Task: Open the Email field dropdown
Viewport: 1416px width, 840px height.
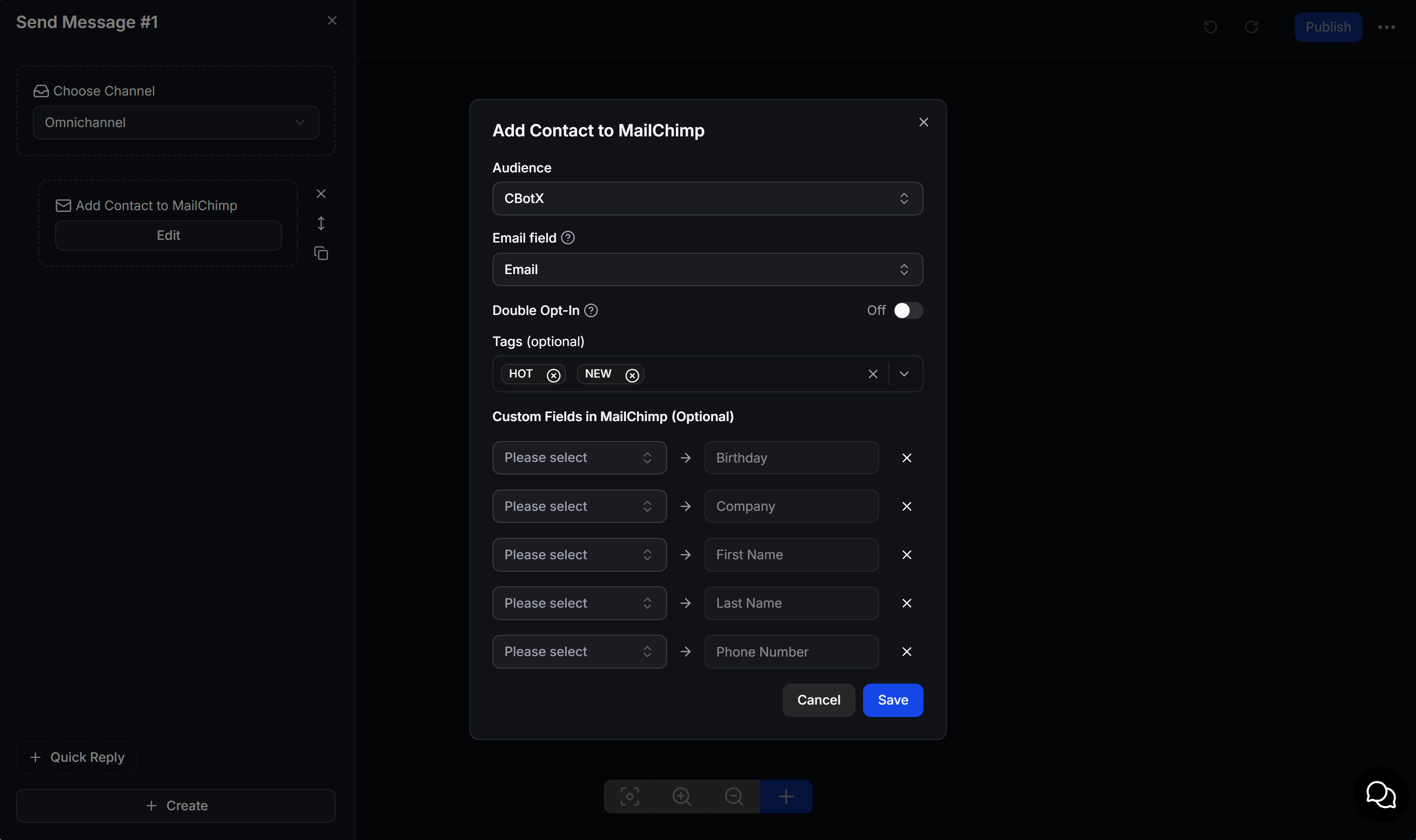Action: (708, 270)
